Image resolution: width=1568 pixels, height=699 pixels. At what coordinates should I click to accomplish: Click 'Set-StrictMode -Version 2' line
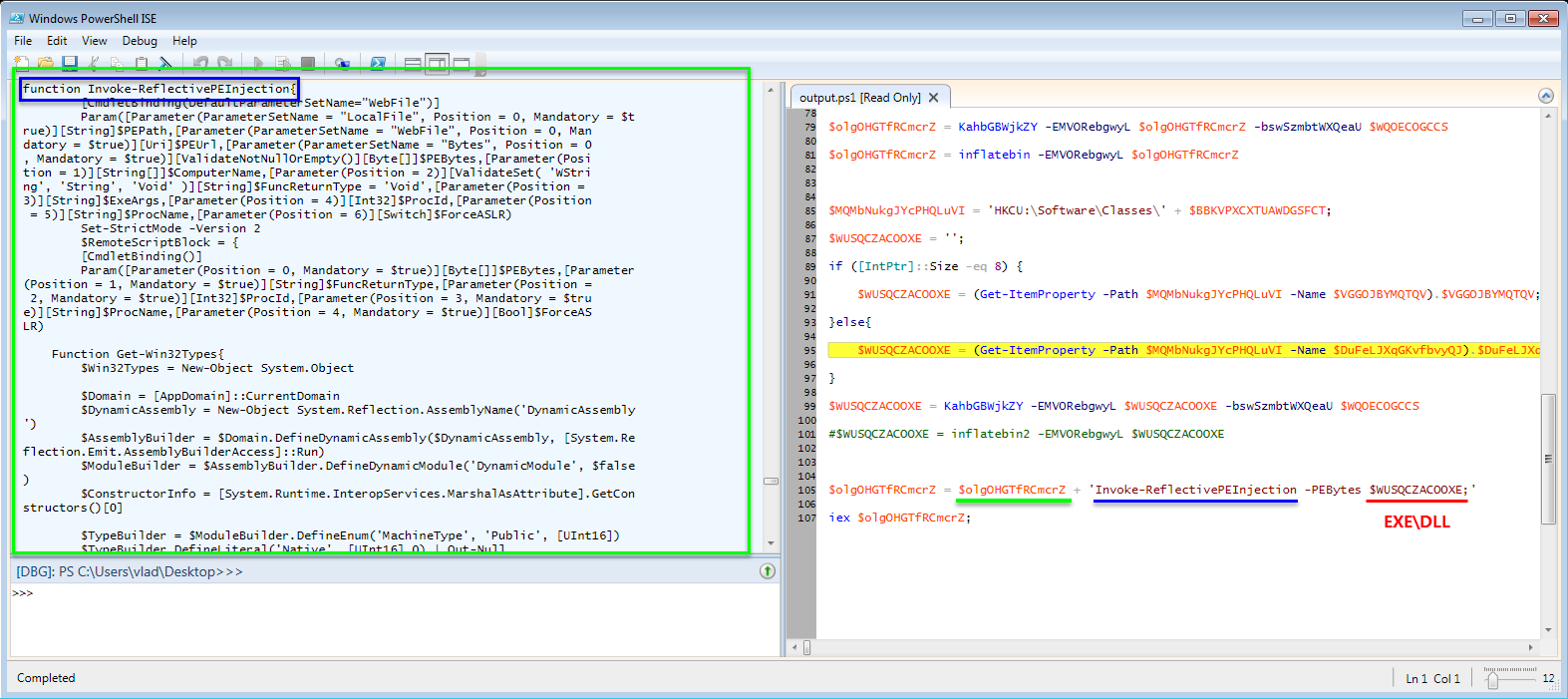(x=170, y=228)
